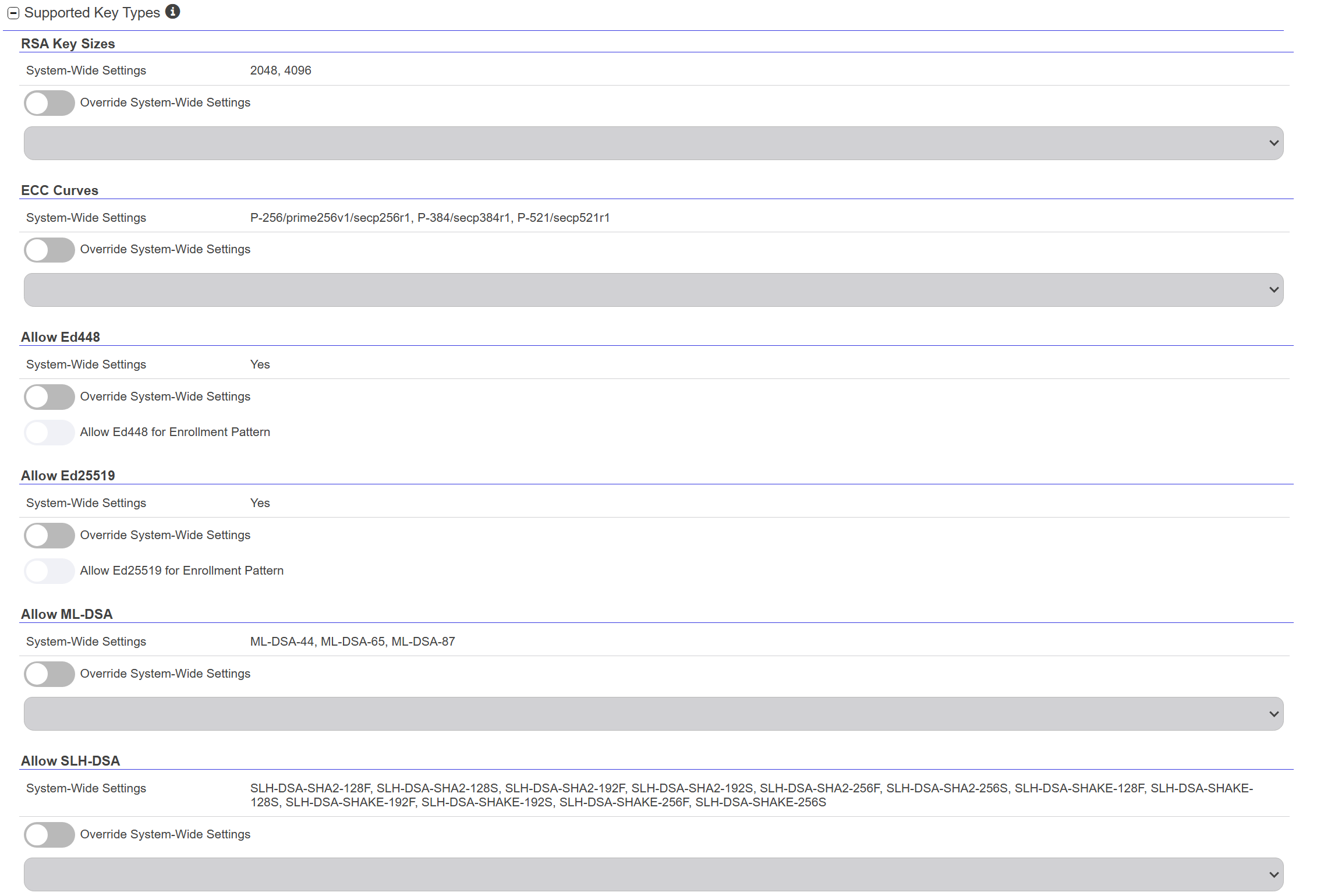1324x896 pixels.
Task: Expand the ML-DSA selection dropdown
Action: point(653,714)
